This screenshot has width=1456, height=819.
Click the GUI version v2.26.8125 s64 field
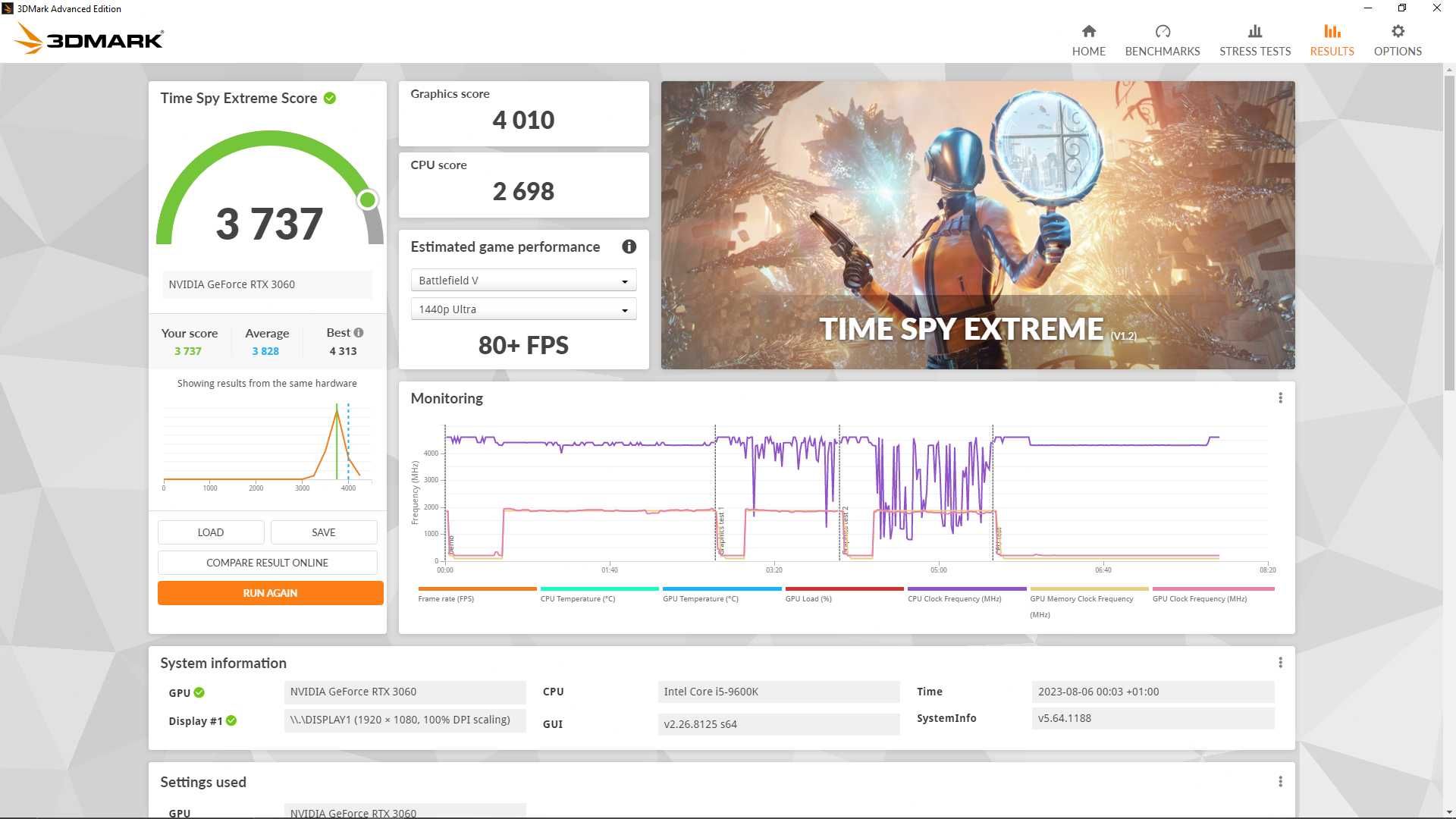[778, 724]
